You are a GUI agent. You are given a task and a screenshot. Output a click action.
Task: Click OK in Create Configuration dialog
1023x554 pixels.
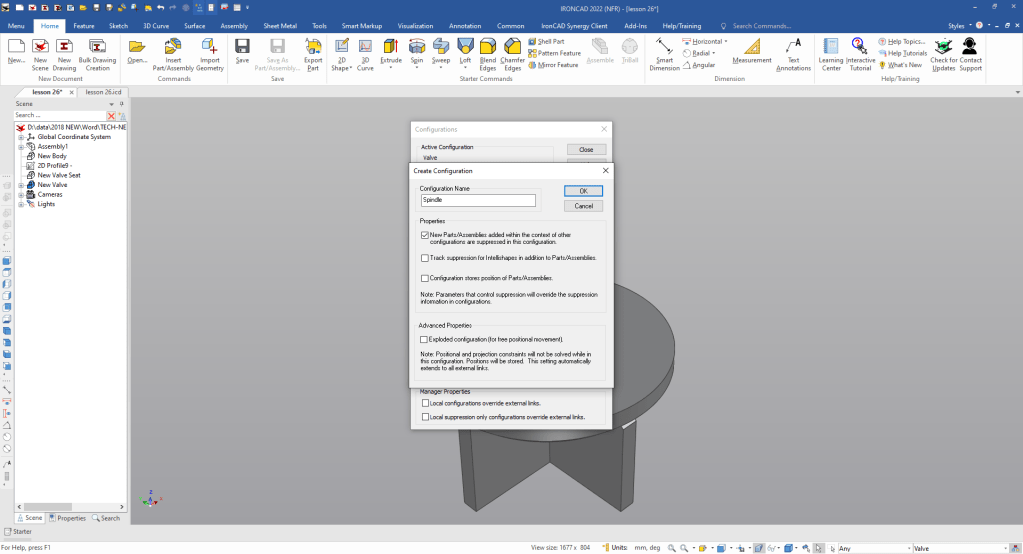click(583, 190)
